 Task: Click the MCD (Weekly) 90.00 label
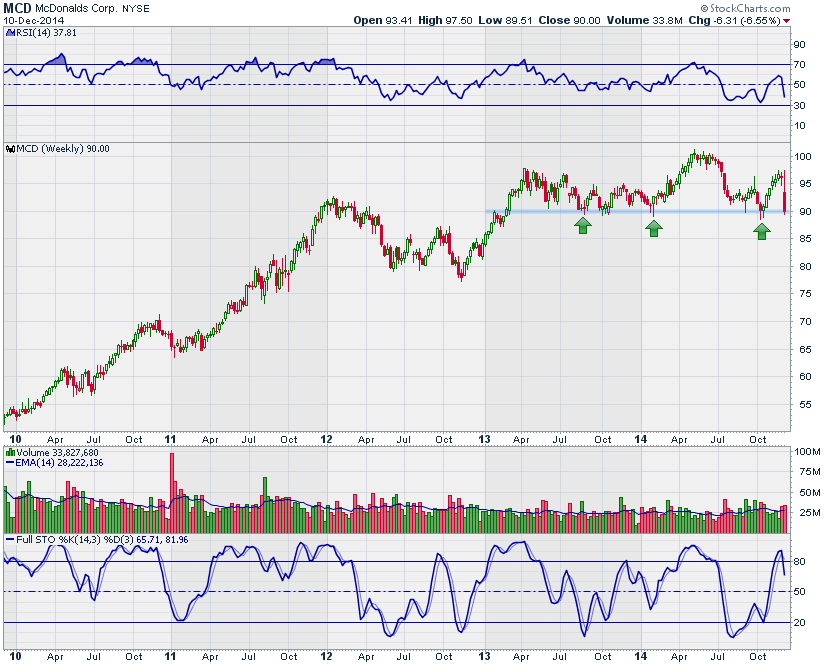tap(63, 149)
